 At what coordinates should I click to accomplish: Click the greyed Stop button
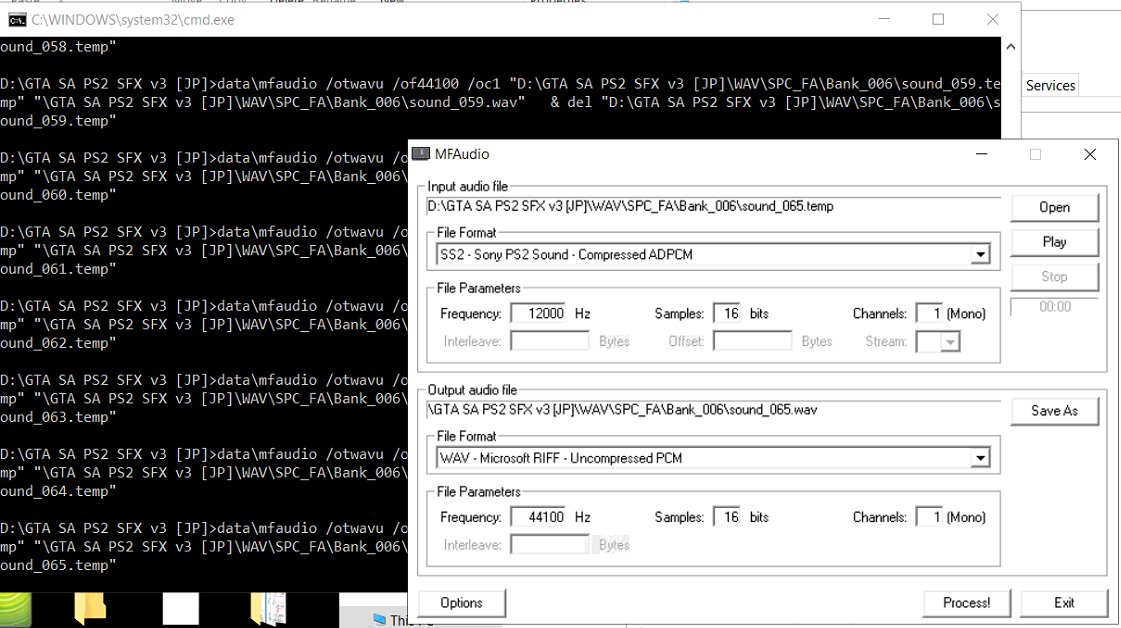tap(1054, 277)
